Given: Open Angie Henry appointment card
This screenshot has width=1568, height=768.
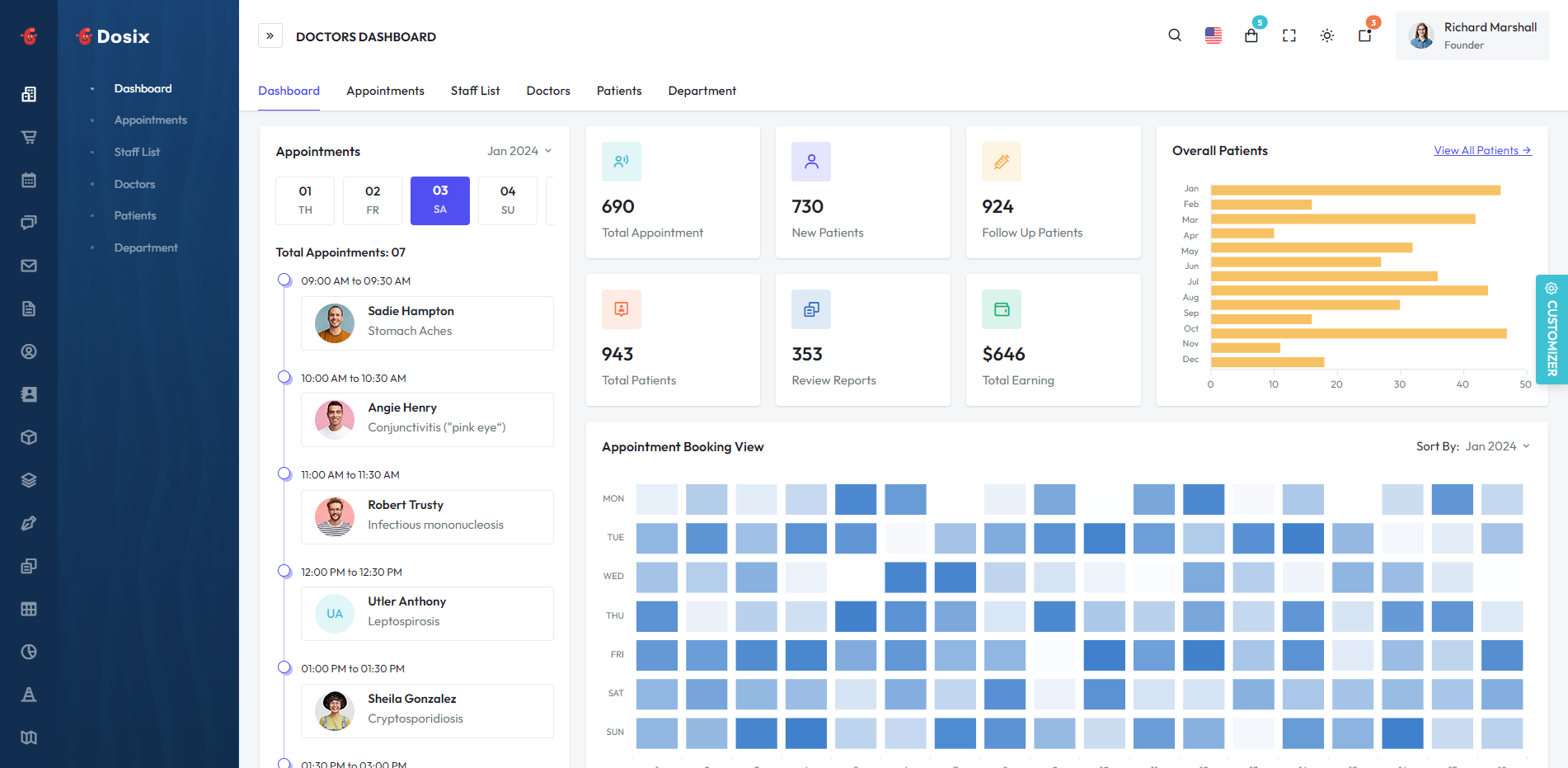Looking at the screenshot, I should 427,420.
